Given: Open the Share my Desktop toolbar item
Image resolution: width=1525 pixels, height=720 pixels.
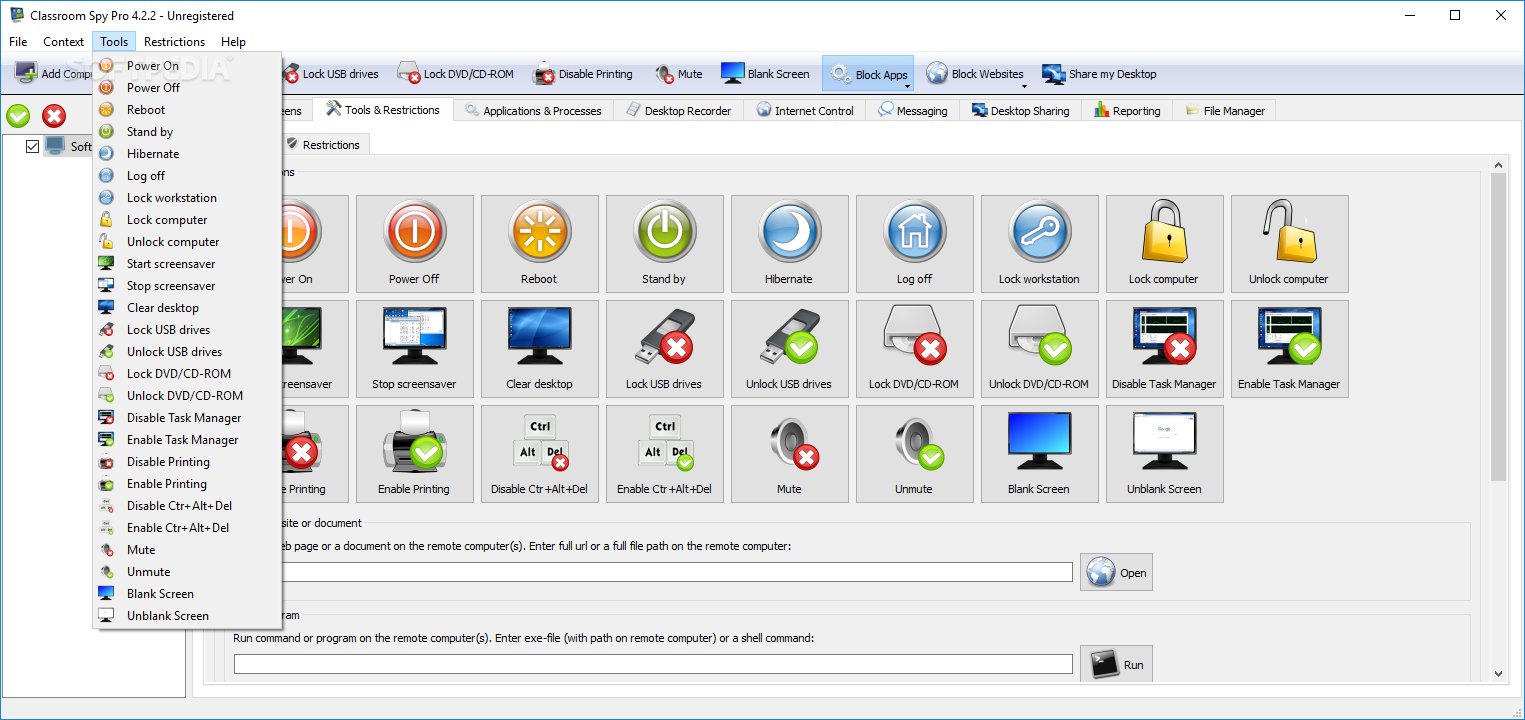Looking at the screenshot, I should (1099, 74).
